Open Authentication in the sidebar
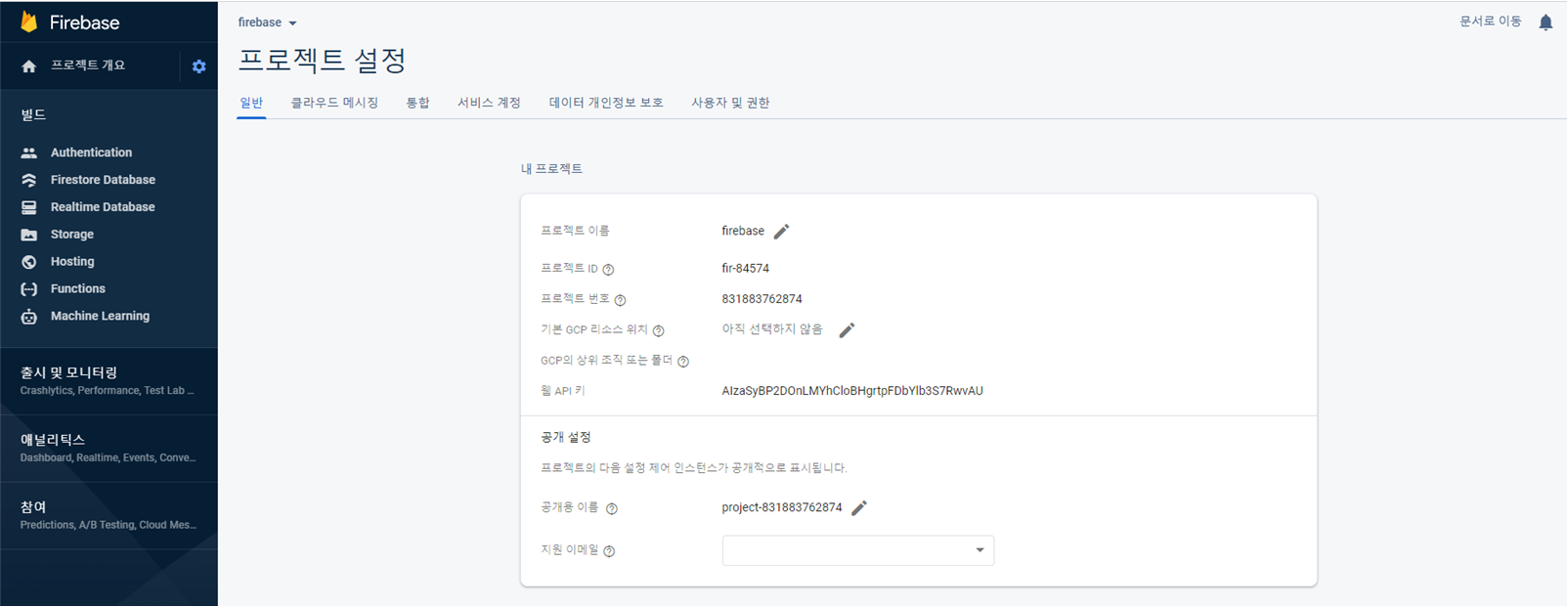The width and height of the screenshot is (1568, 607). pos(91,152)
